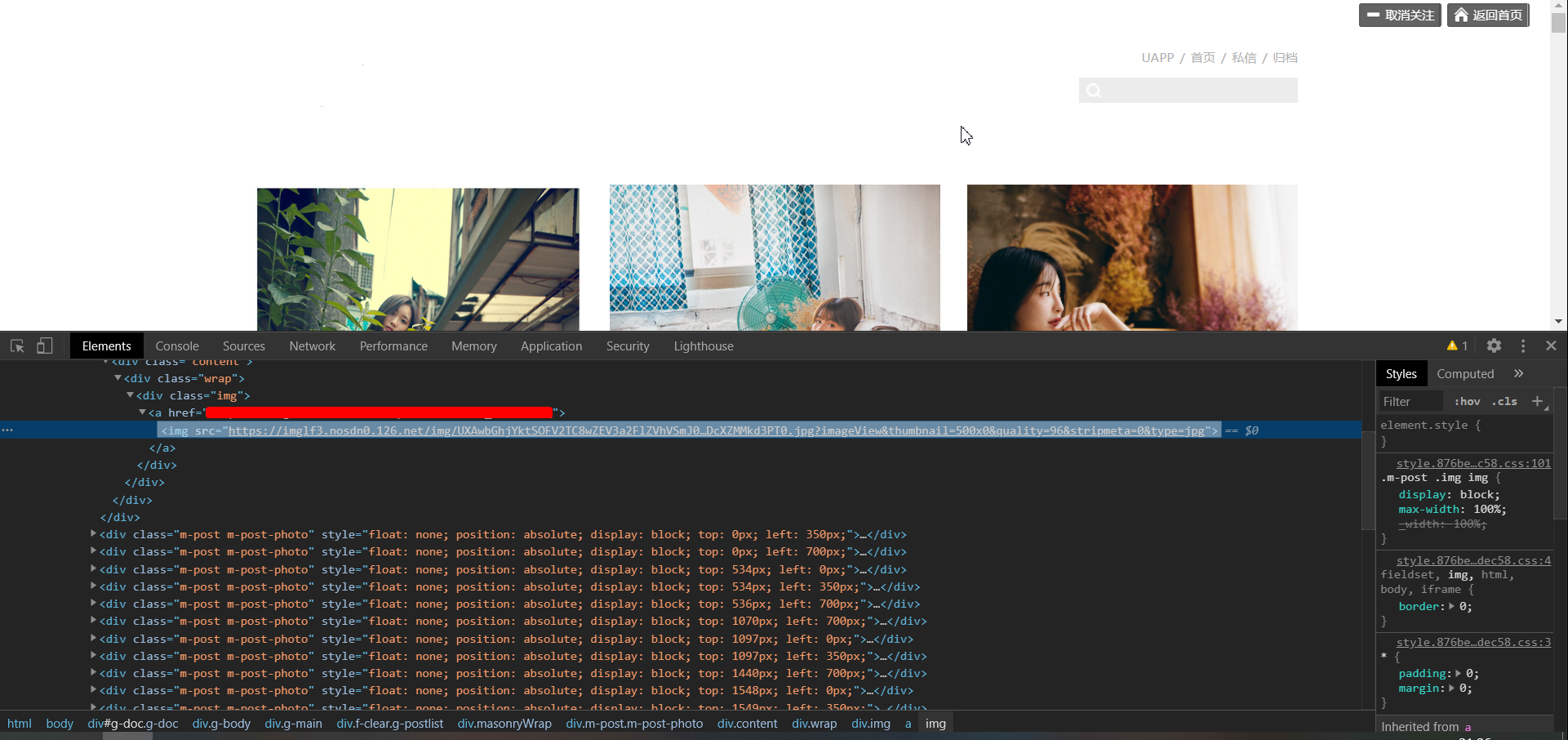Expand the padding shorthand property triangle
The width and height of the screenshot is (1568, 740).
[x=1458, y=673]
